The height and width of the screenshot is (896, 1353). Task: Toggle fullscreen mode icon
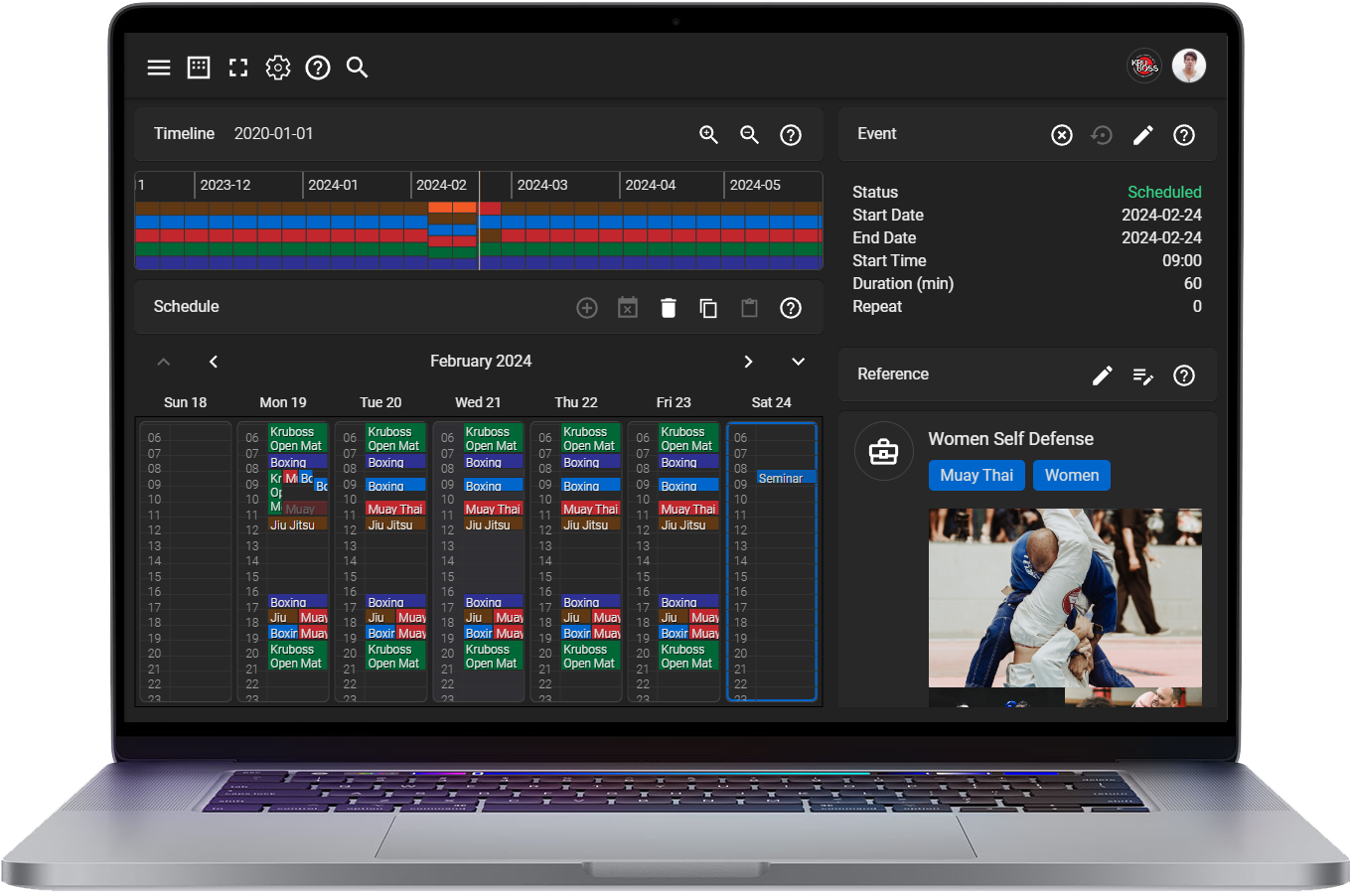[x=238, y=68]
